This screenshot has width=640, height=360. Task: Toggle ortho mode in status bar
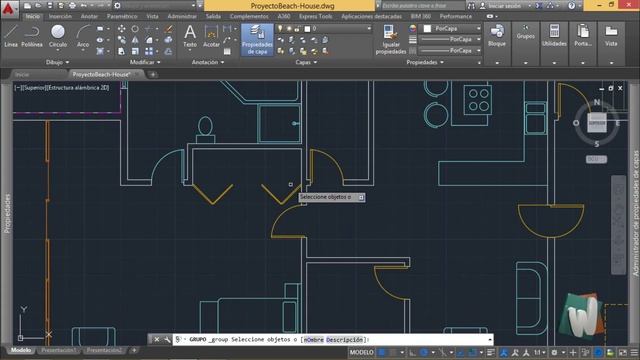(412, 352)
